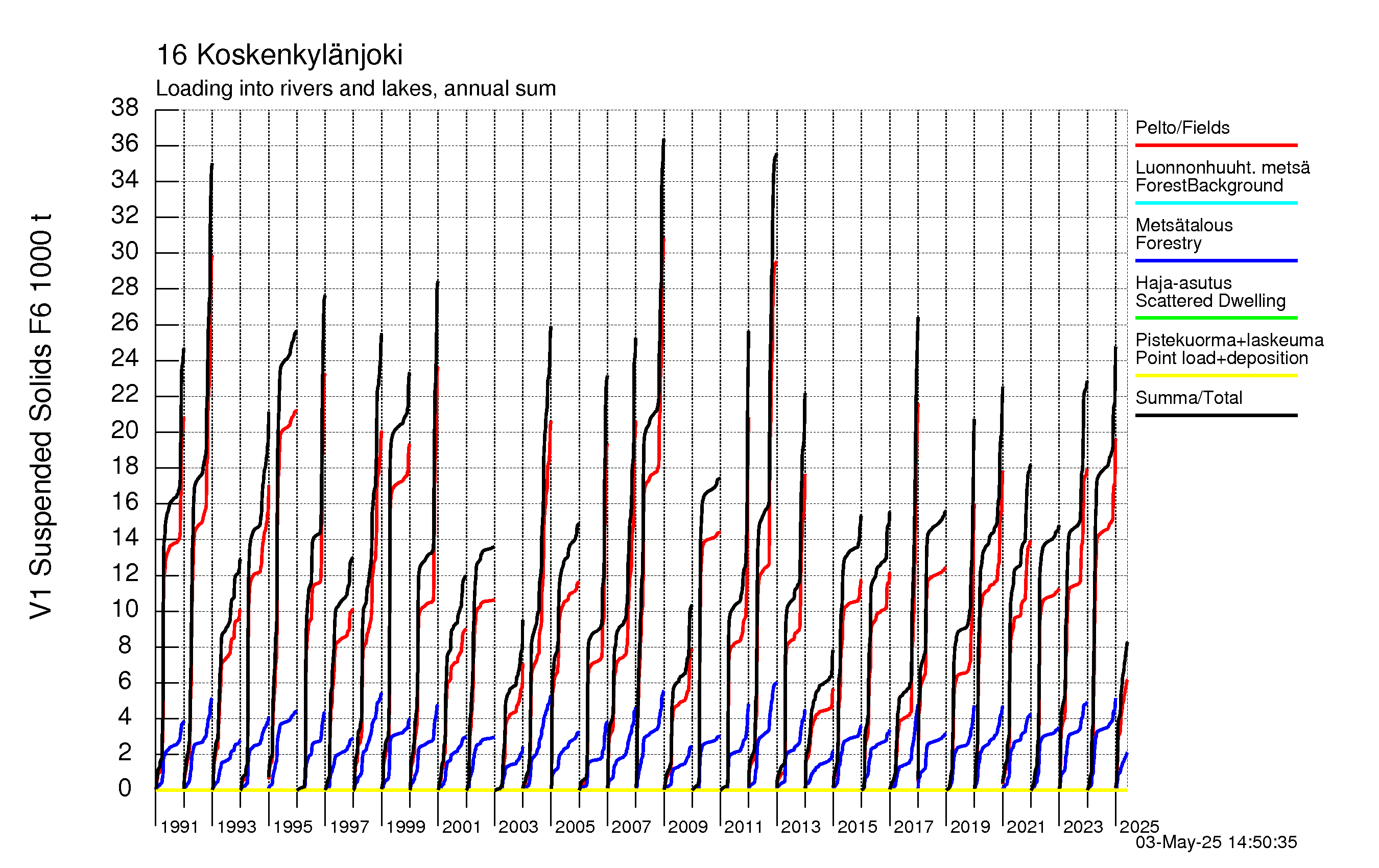Click the y-axis value 18

point(125,466)
